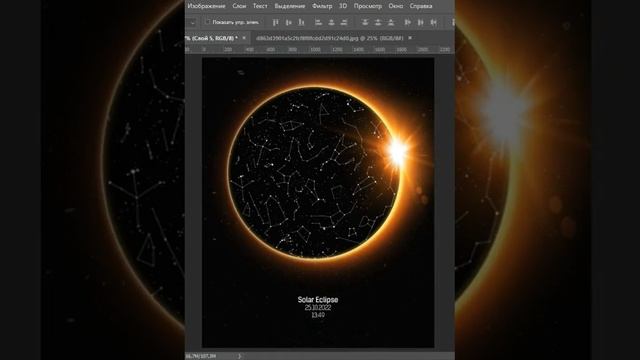
Task: Open the Просмотр menu
Action: click(x=368, y=6)
